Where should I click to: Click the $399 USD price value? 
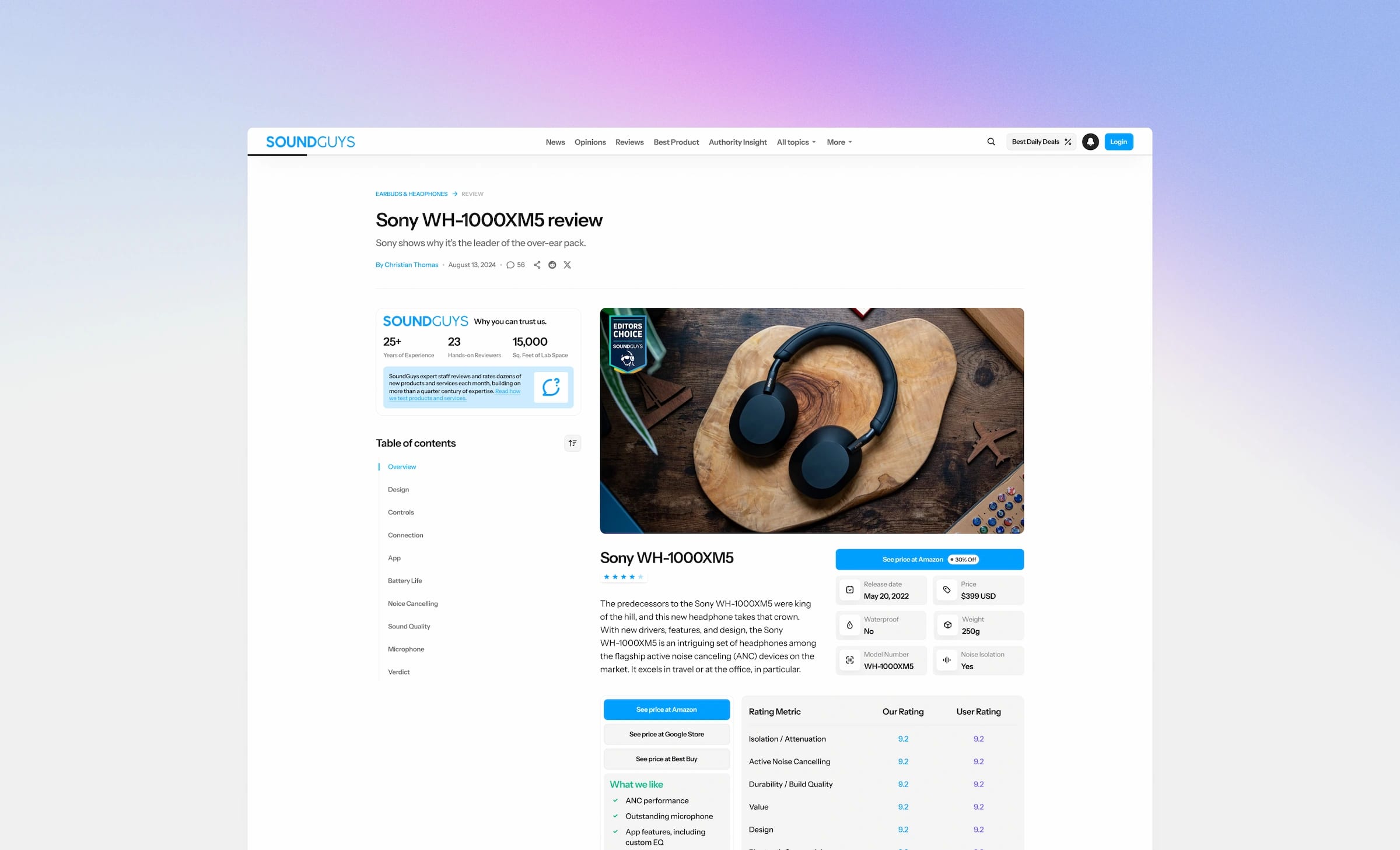point(978,596)
